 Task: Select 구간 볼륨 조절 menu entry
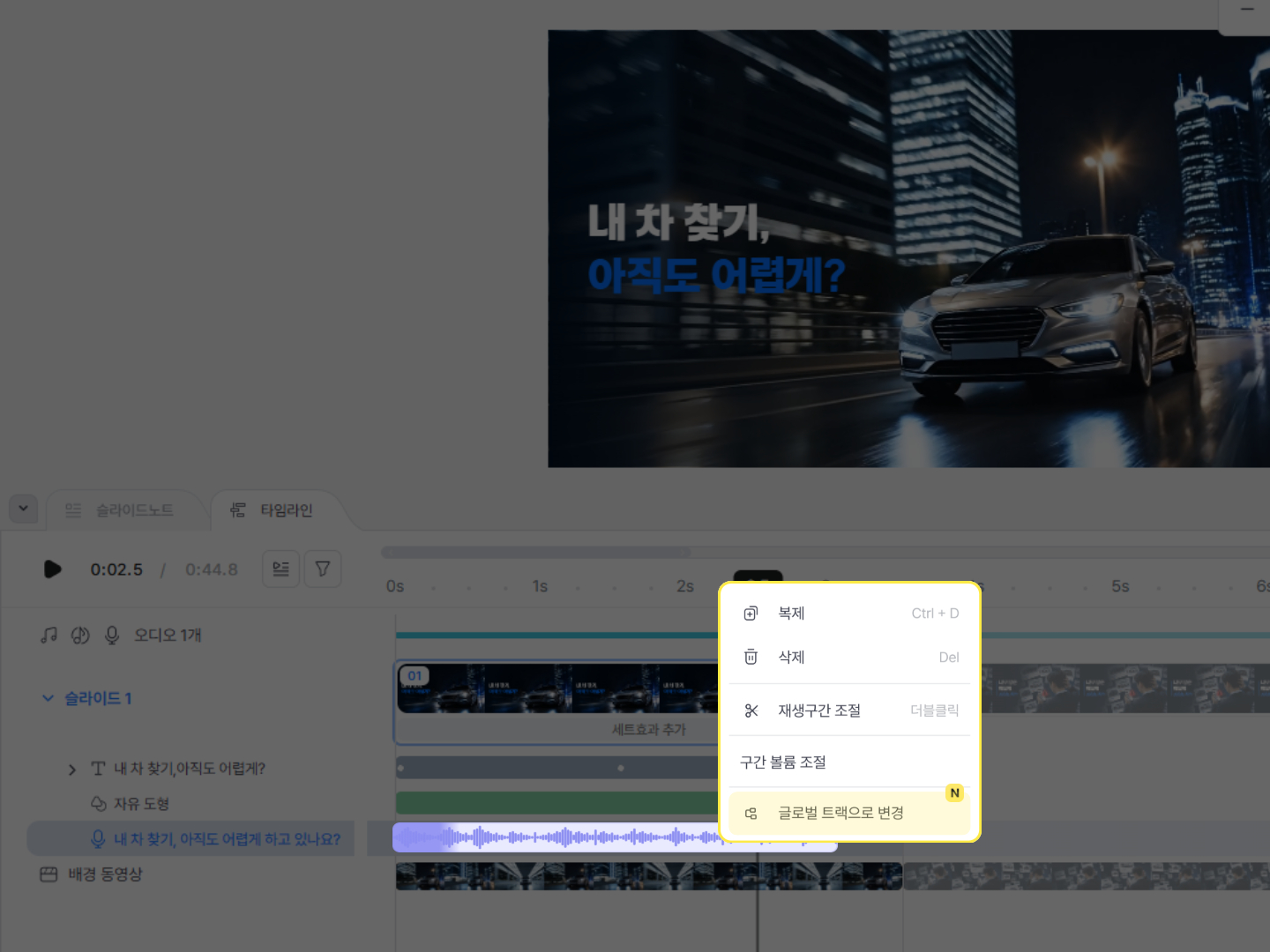849,762
